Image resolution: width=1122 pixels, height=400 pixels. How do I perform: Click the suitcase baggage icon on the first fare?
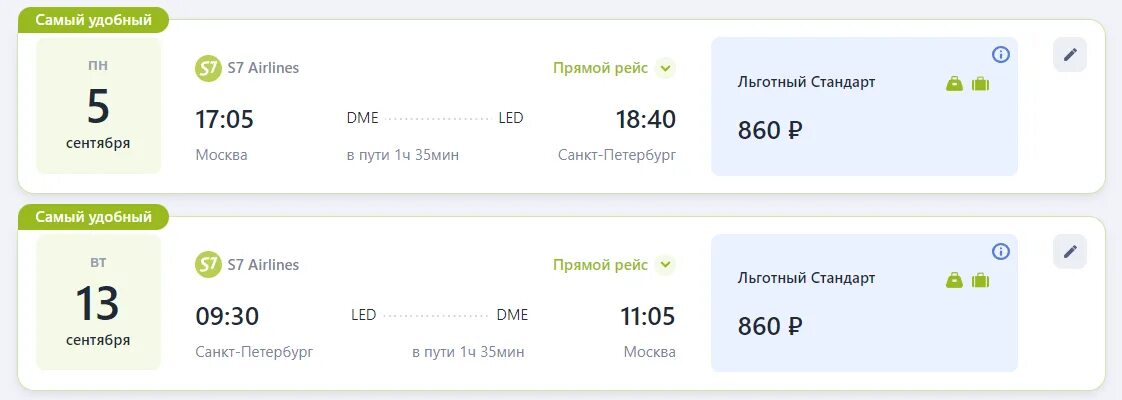tap(980, 84)
